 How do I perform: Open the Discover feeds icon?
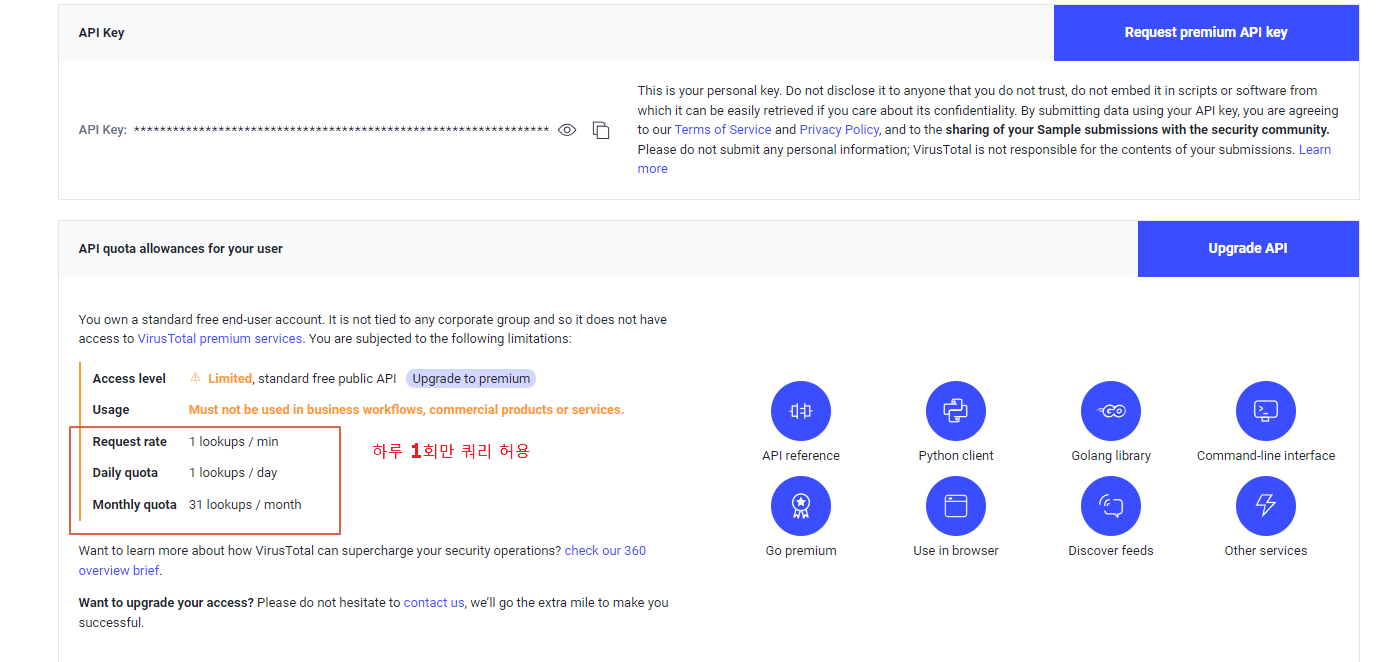(x=1111, y=506)
